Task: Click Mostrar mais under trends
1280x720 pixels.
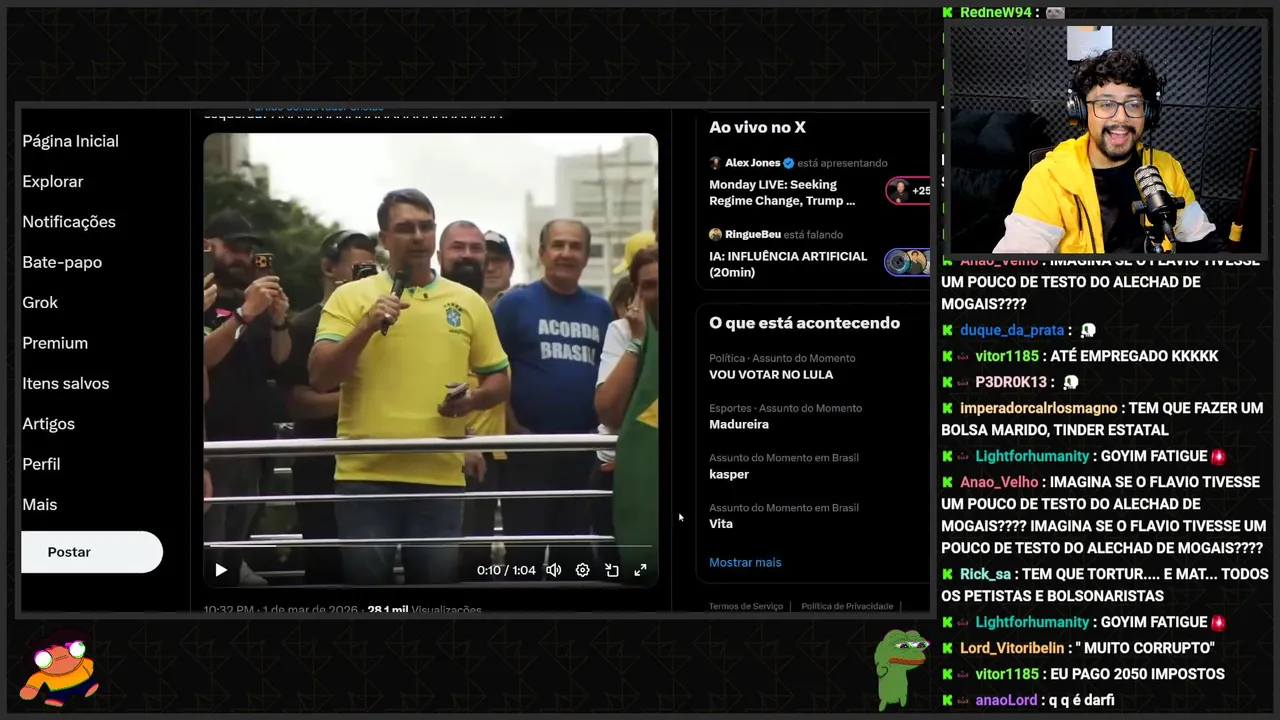Action: (x=745, y=562)
